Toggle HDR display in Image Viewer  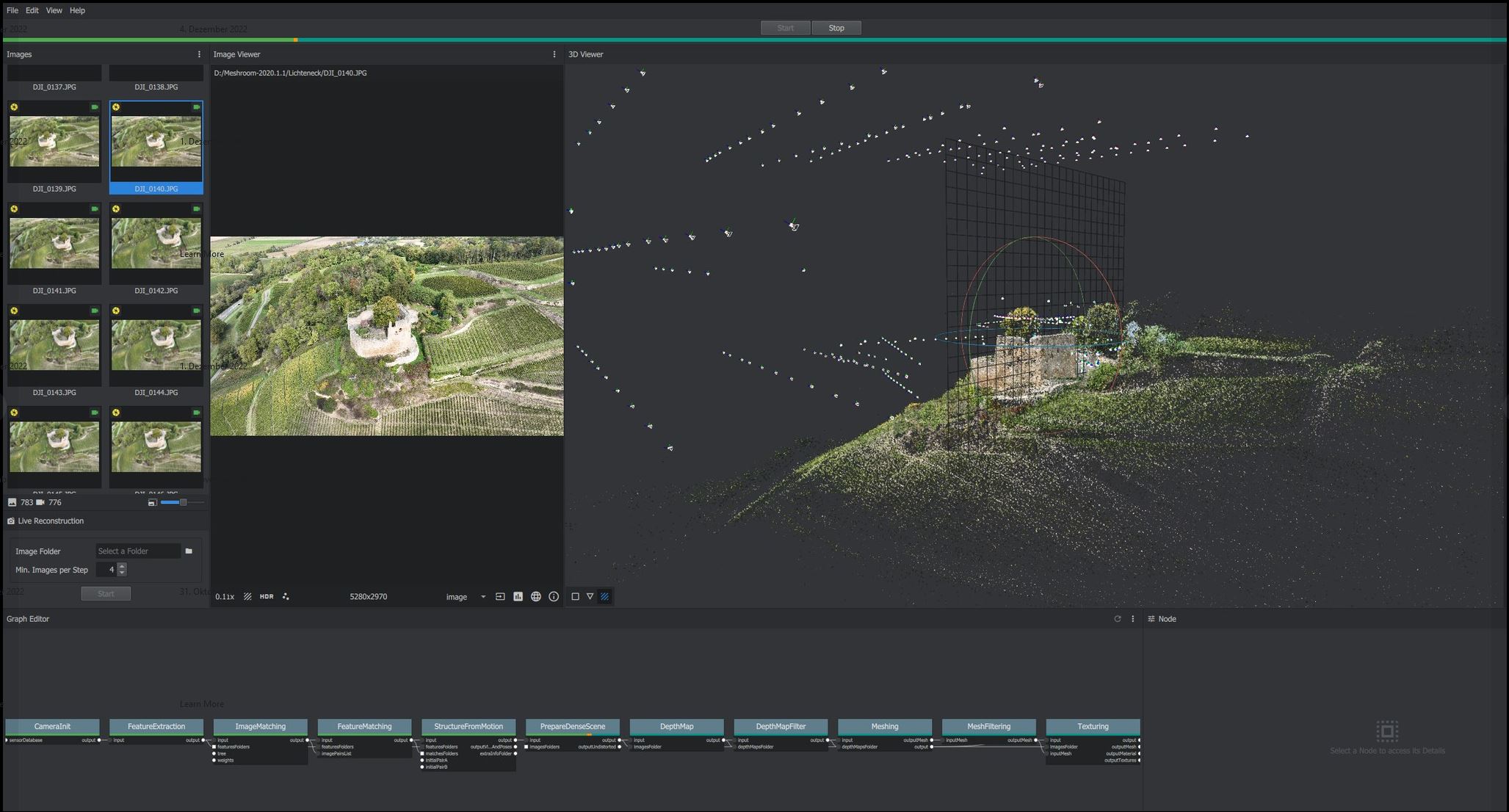(x=267, y=597)
